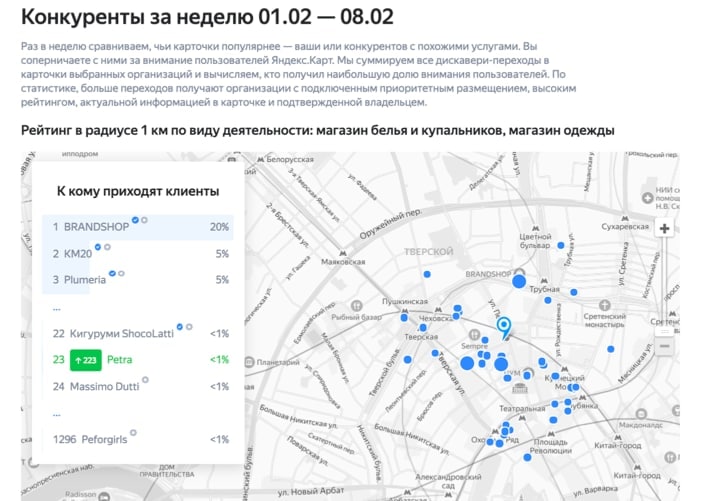707x501 pixels.
Task: Click Рыбный базар place icon on map
Action: click(357, 305)
